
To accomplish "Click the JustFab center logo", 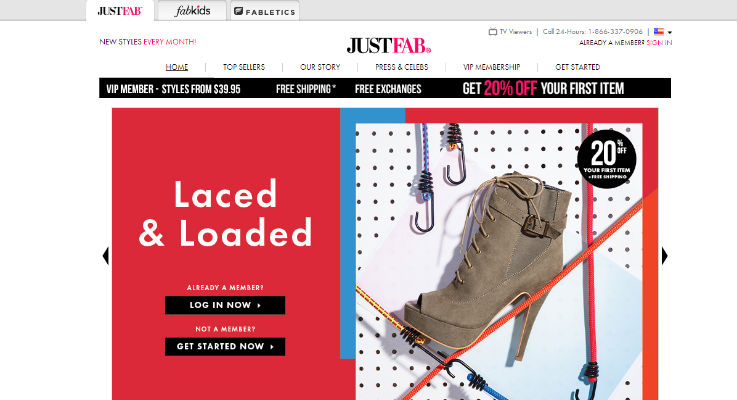I will [x=389, y=46].
